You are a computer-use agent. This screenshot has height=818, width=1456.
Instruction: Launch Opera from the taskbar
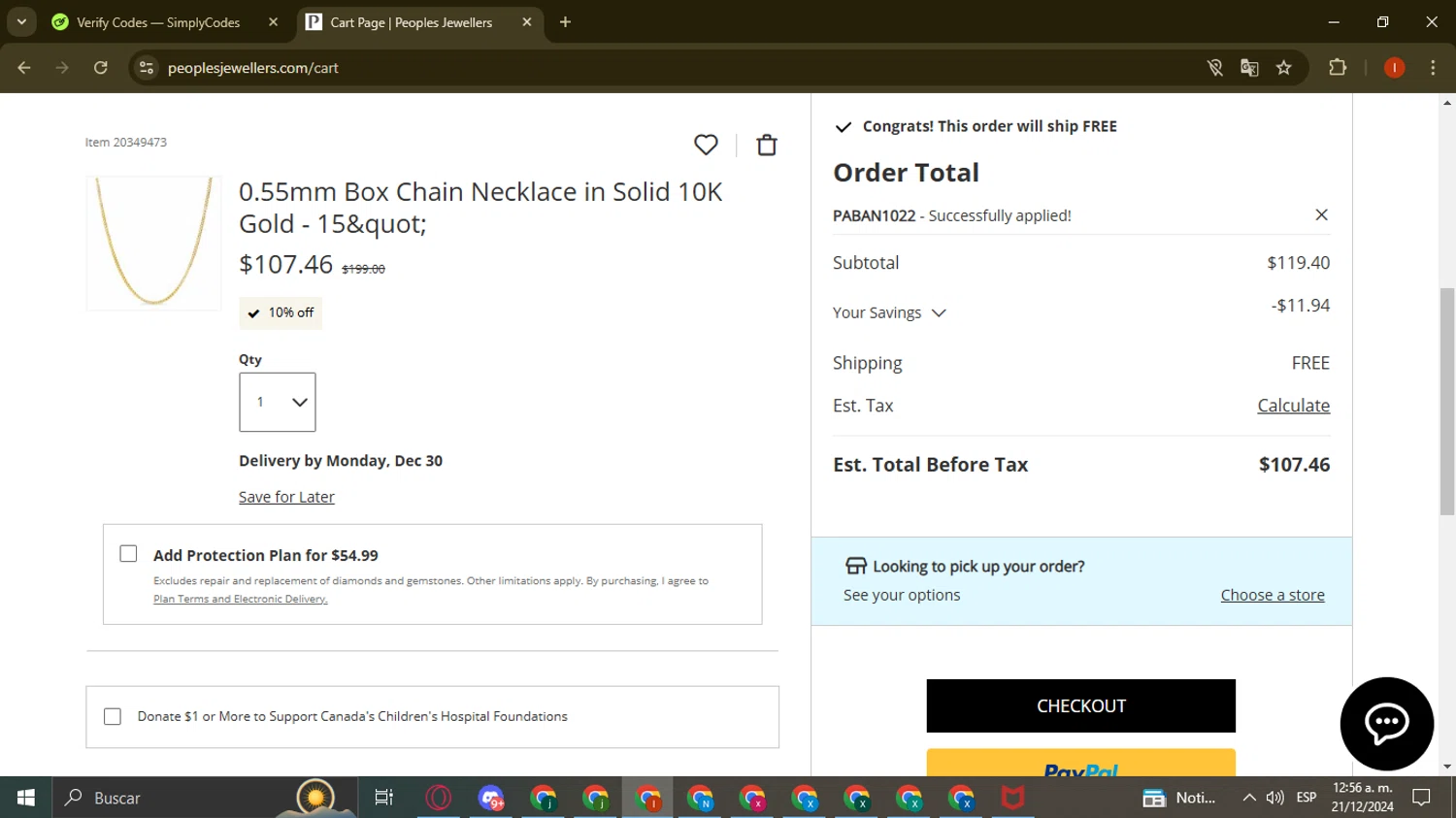(439, 798)
